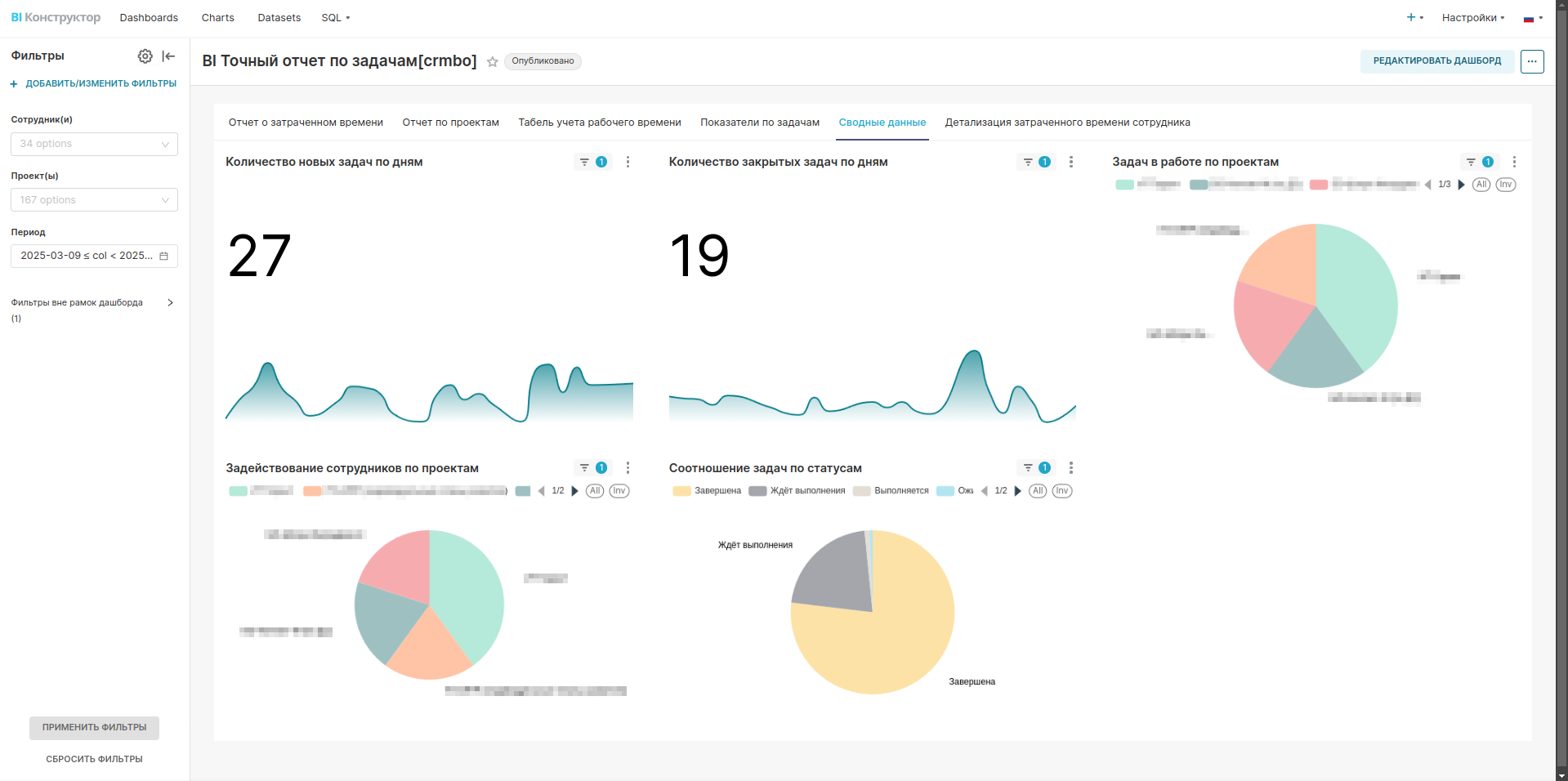The height and width of the screenshot is (781, 1568).
Task: Open filter settings gear icon
Action: (145, 56)
